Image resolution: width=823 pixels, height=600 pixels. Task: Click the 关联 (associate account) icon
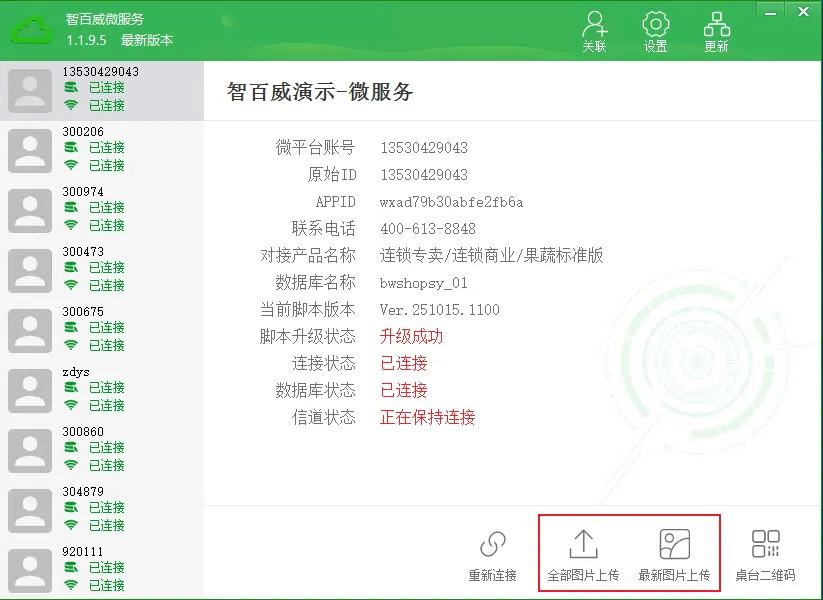pos(594,31)
